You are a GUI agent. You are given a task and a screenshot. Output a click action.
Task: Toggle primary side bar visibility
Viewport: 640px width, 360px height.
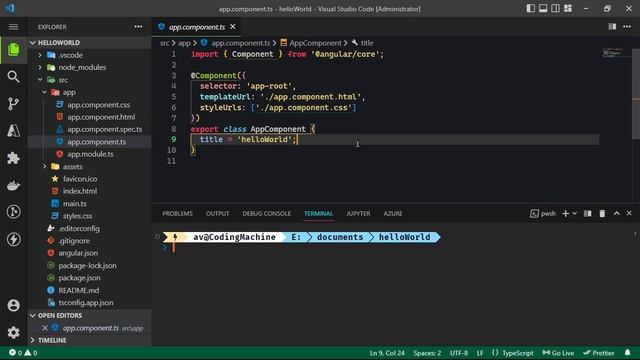click(x=531, y=9)
